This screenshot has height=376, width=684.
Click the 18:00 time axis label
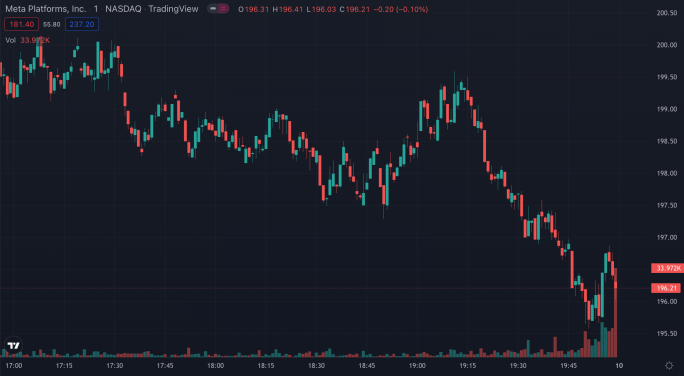click(x=215, y=366)
